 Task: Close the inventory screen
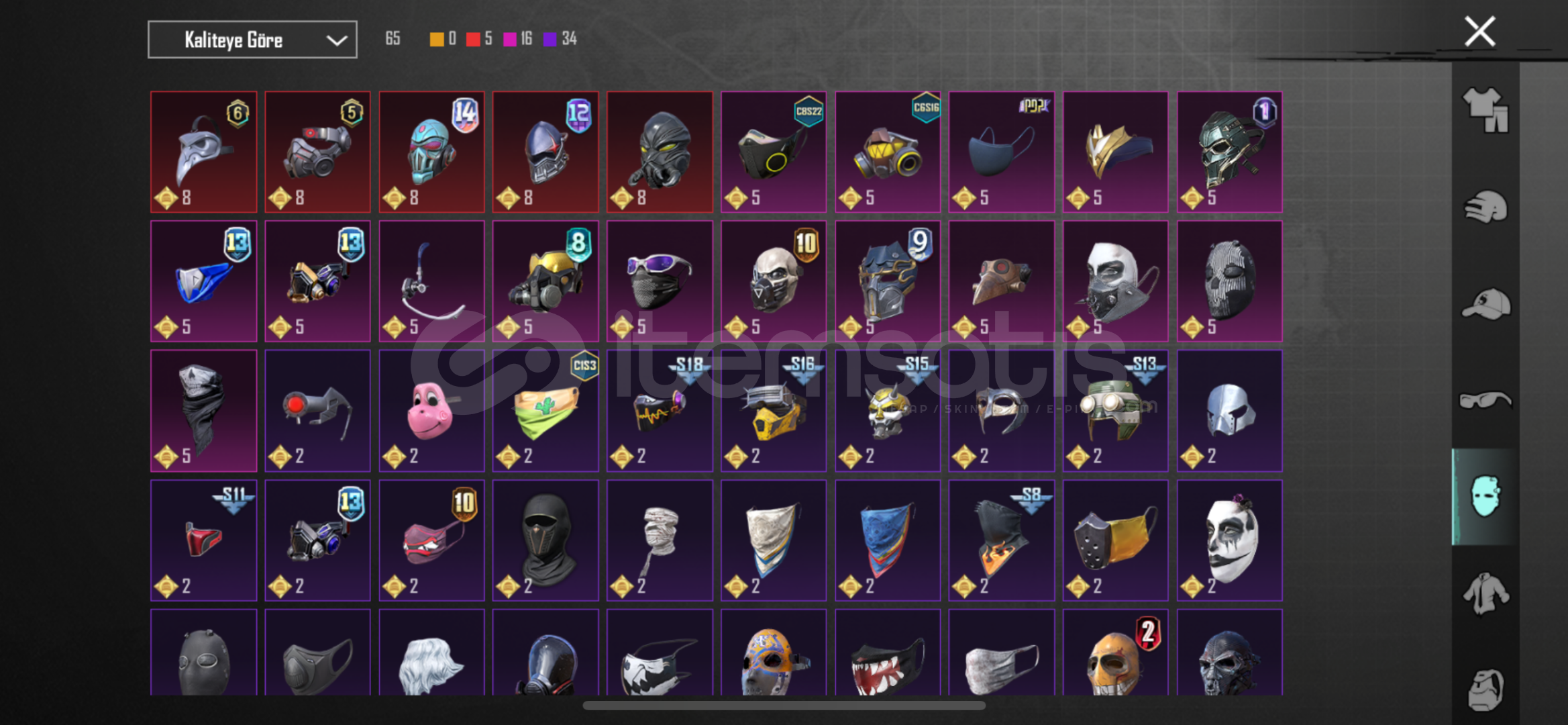click(1479, 32)
